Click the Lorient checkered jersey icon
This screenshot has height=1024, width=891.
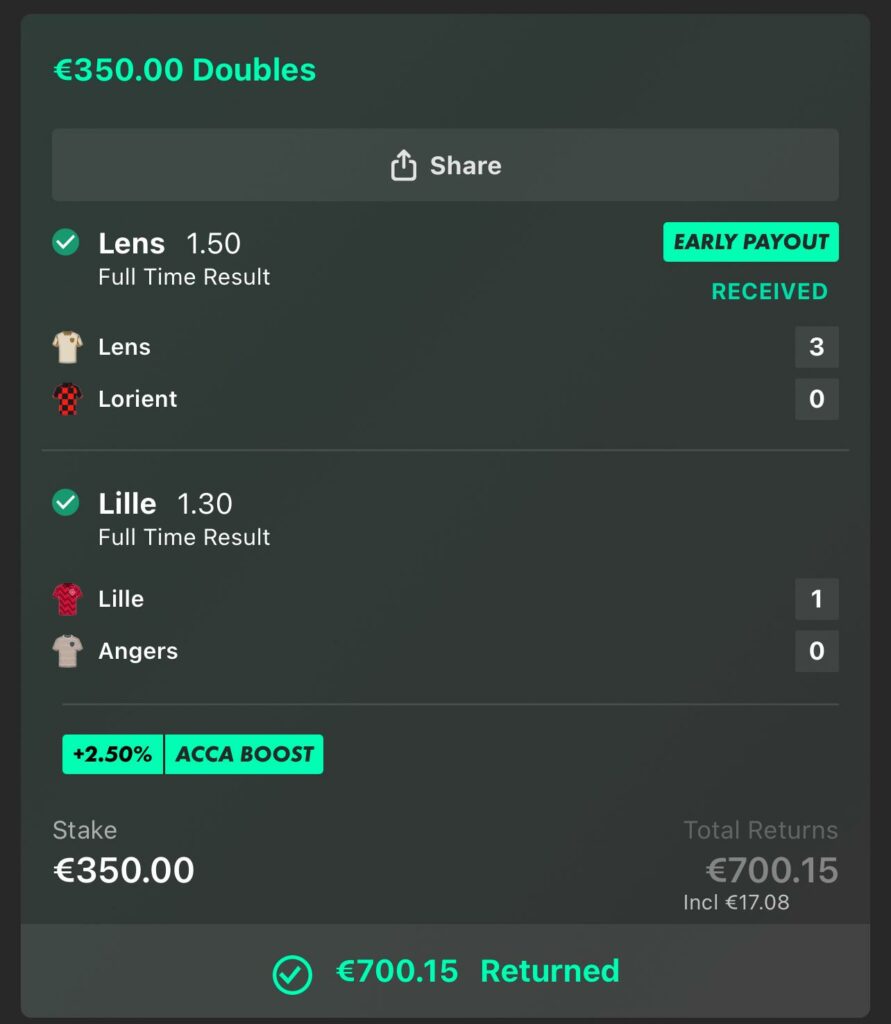click(67, 399)
